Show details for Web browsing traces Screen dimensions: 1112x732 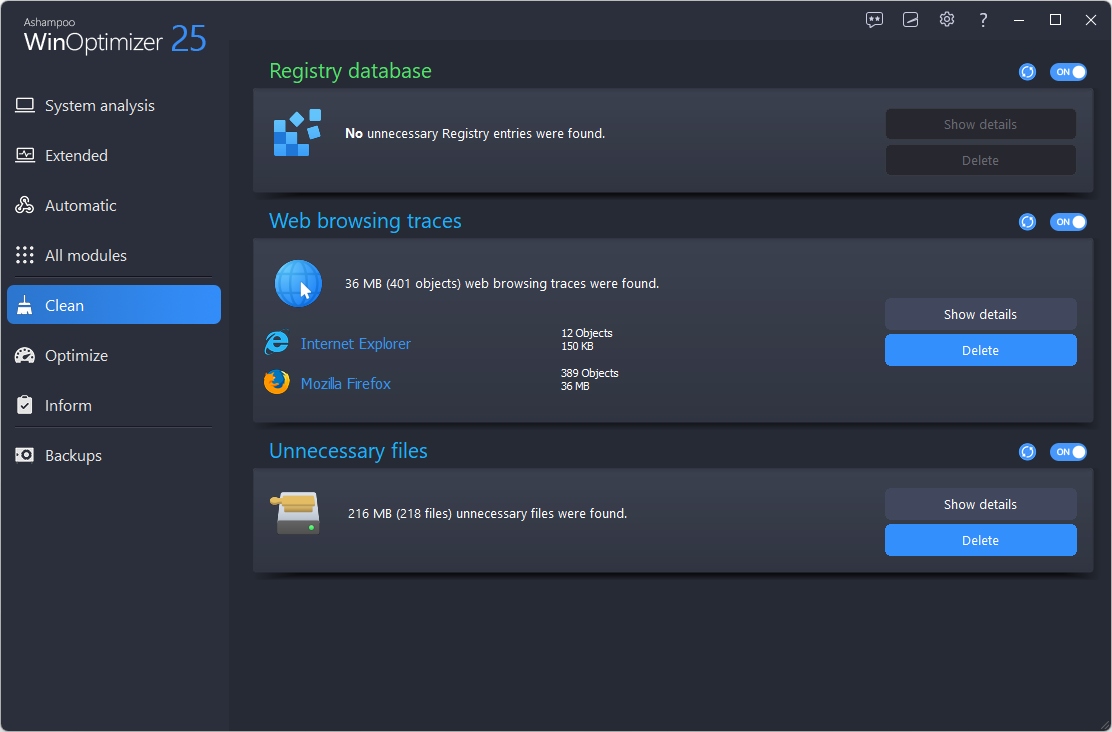[980, 314]
